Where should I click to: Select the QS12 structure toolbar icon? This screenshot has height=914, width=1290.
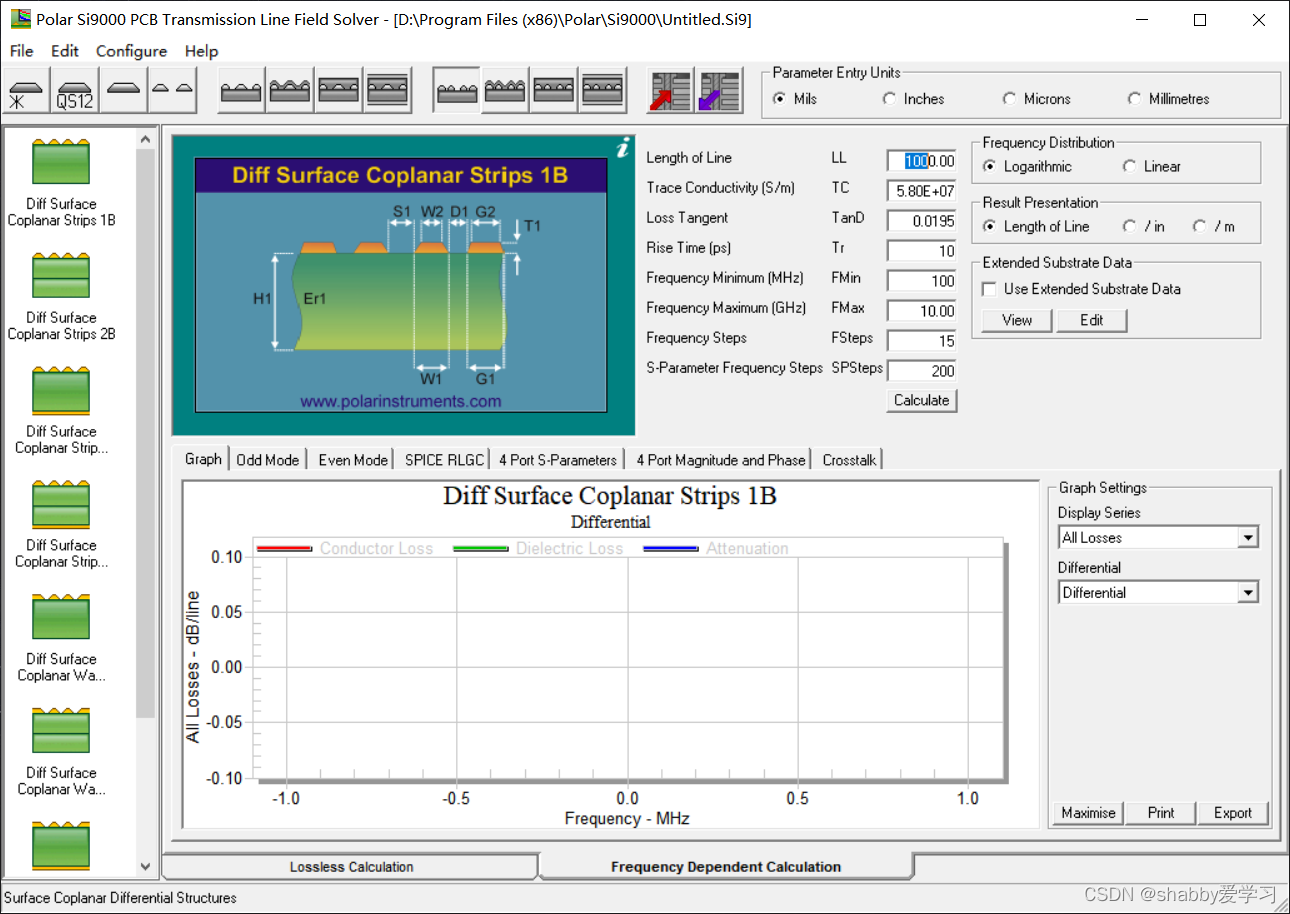coord(76,91)
